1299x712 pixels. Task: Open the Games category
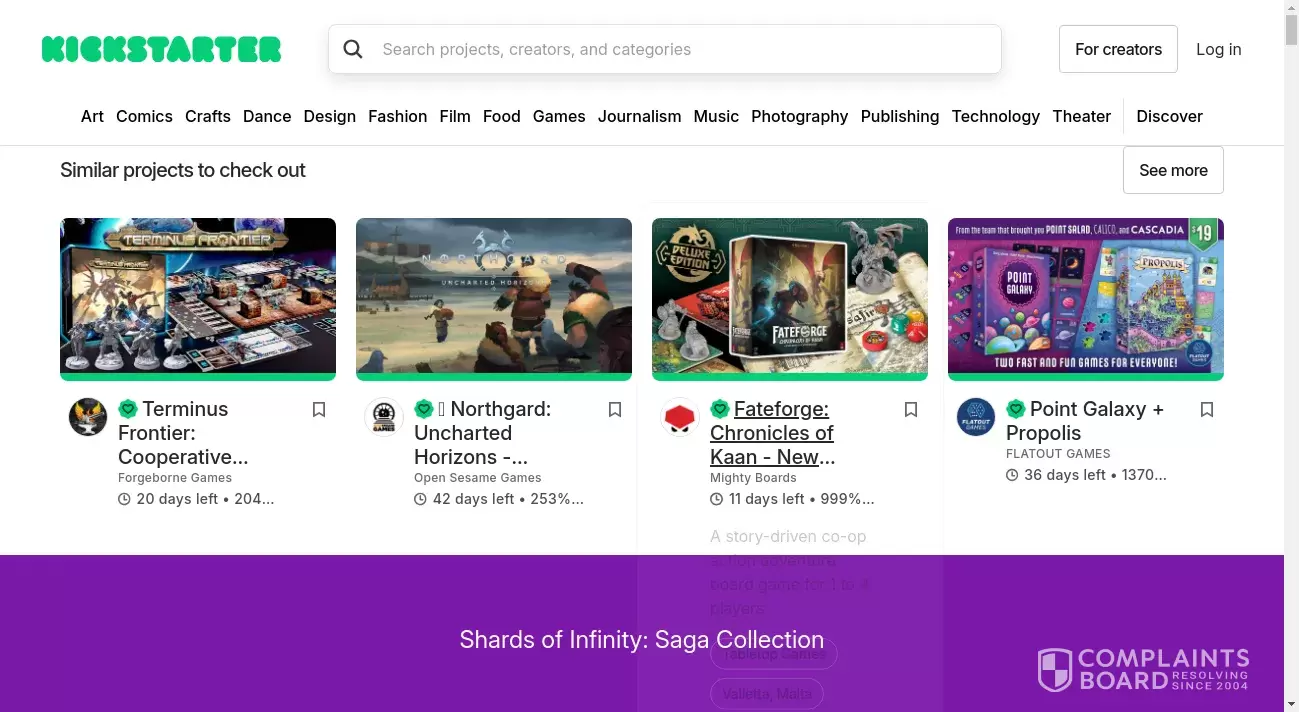click(x=559, y=116)
